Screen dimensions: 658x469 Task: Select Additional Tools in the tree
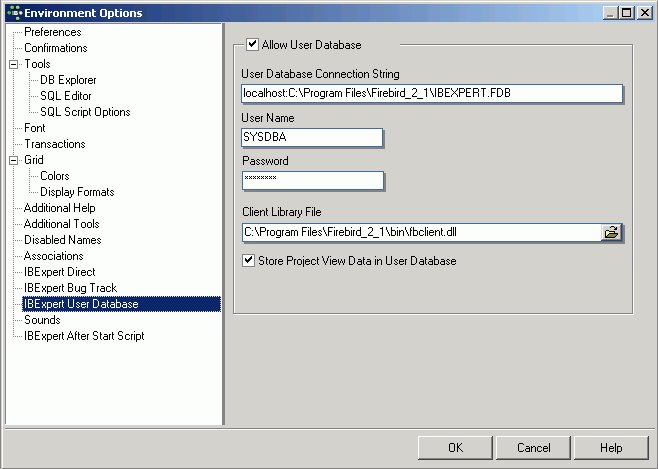[x=62, y=224]
